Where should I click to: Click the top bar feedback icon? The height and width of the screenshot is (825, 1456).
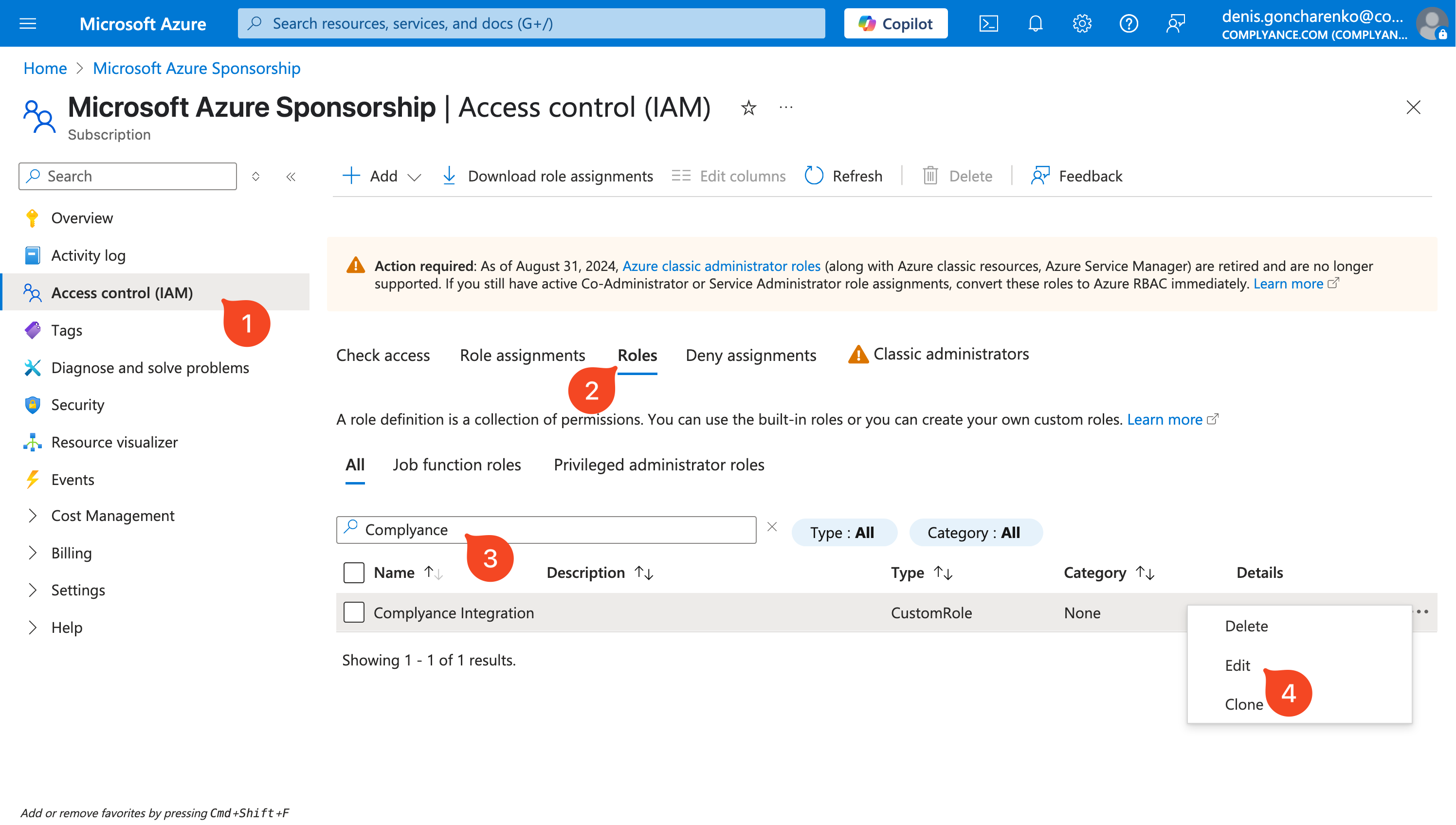(x=1175, y=23)
